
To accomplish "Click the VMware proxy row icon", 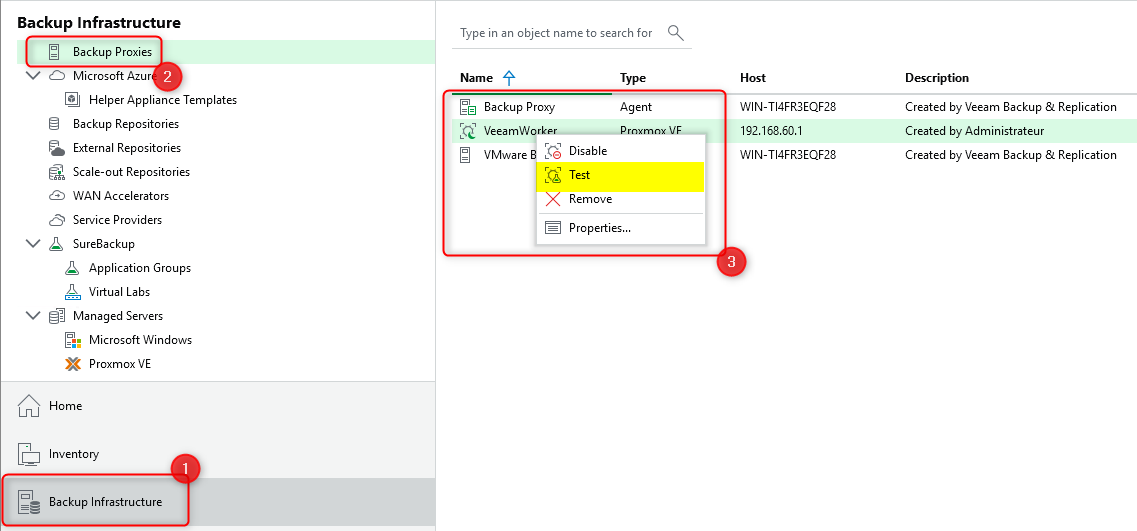I will (x=468, y=155).
